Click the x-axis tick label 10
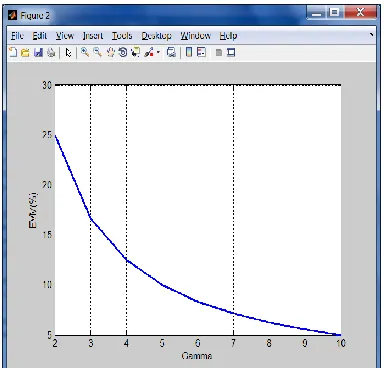 click(x=341, y=343)
